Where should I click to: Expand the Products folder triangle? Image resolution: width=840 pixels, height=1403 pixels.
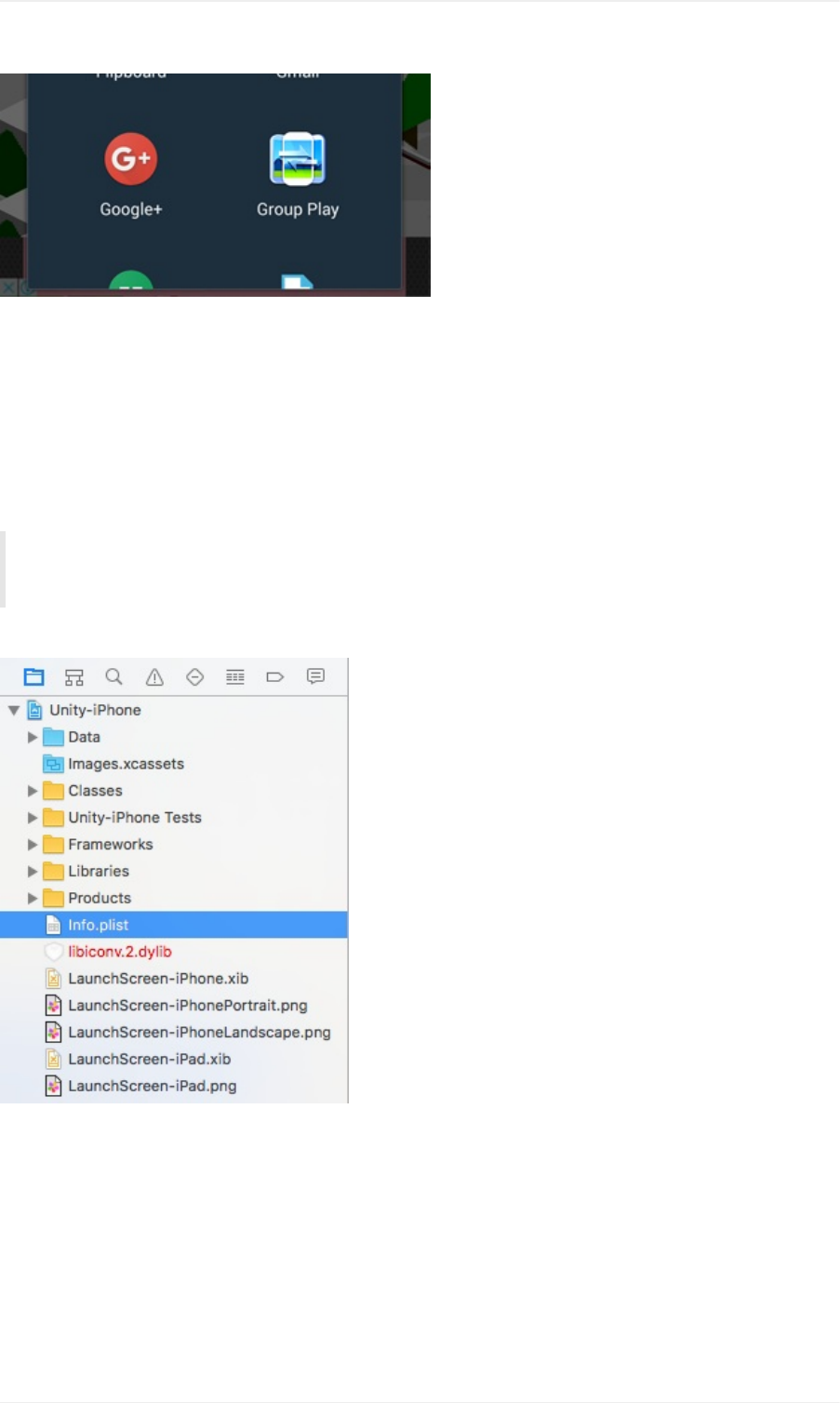click(33, 899)
